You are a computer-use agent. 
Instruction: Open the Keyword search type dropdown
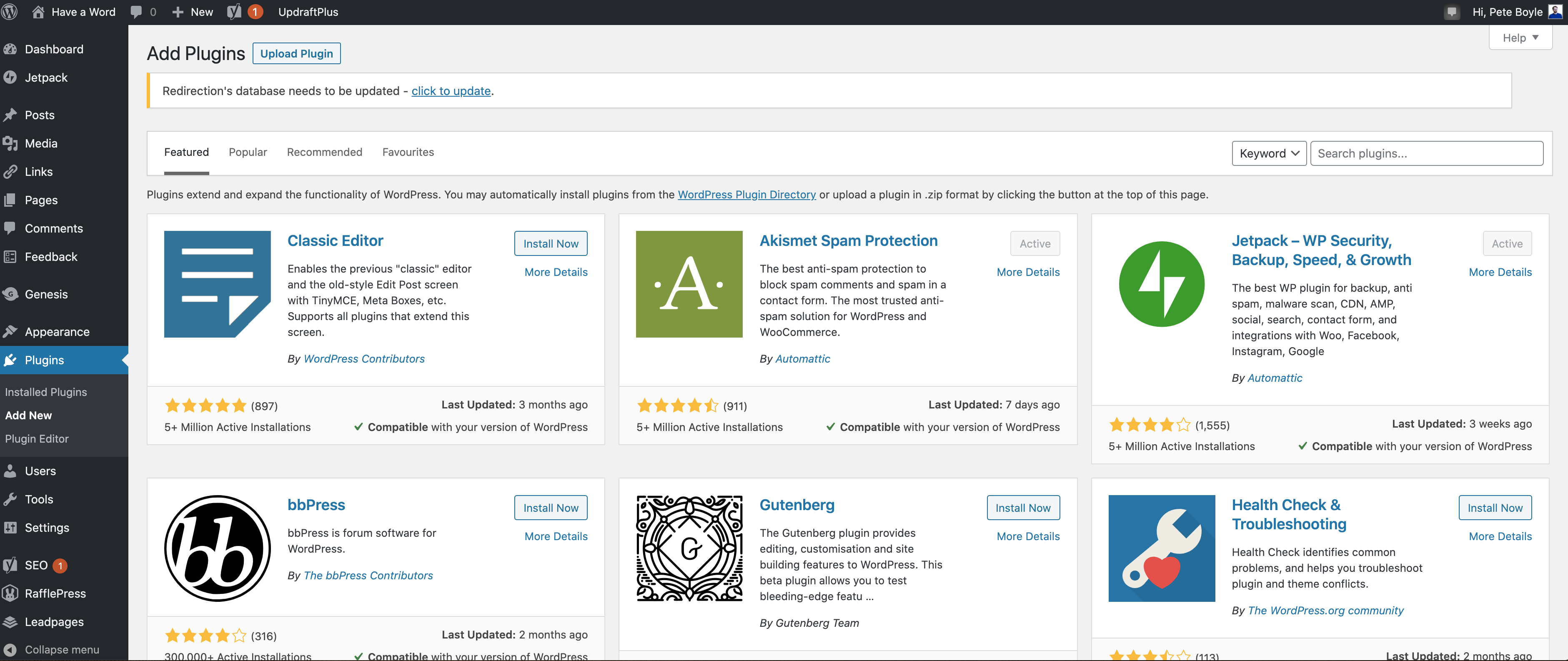pos(1268,153)
